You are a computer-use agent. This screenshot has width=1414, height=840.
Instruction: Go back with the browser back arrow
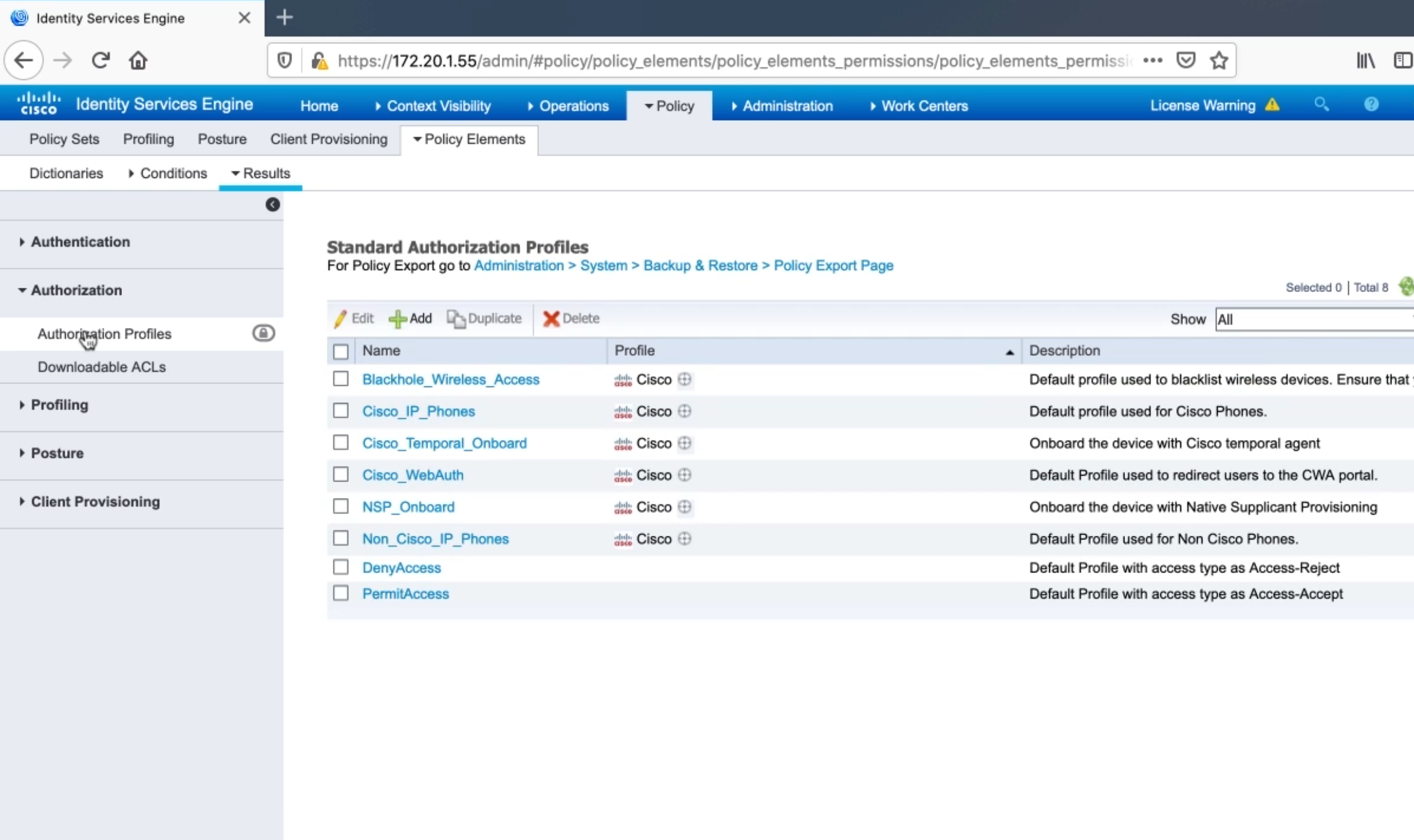[24, 60]
